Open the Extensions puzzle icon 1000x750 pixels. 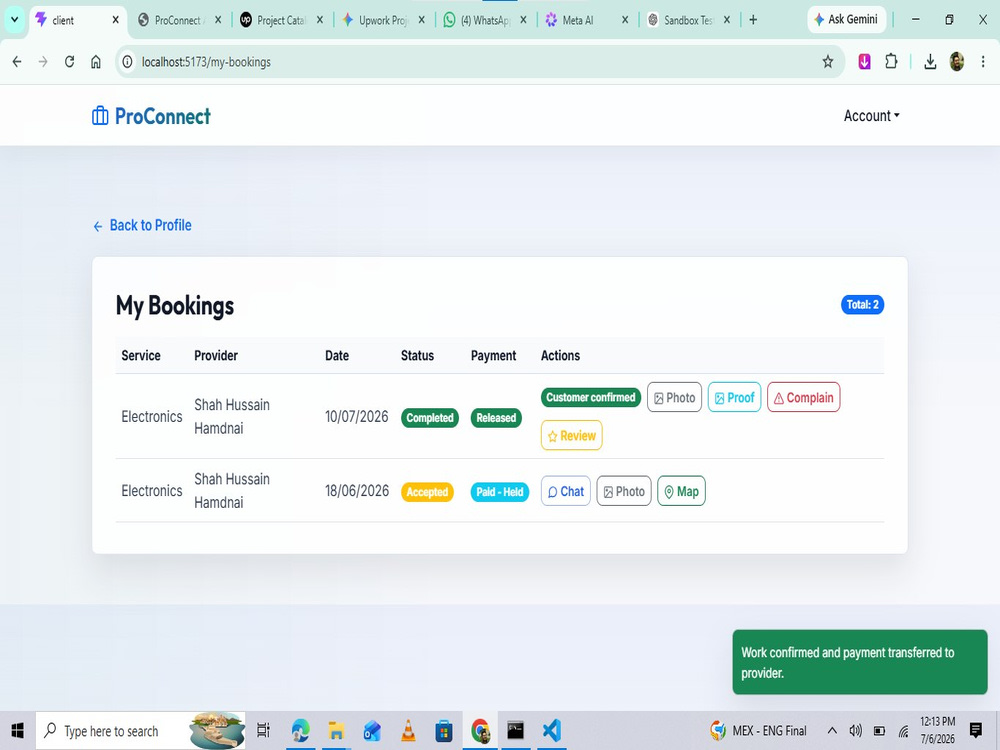tap(891, 62)
